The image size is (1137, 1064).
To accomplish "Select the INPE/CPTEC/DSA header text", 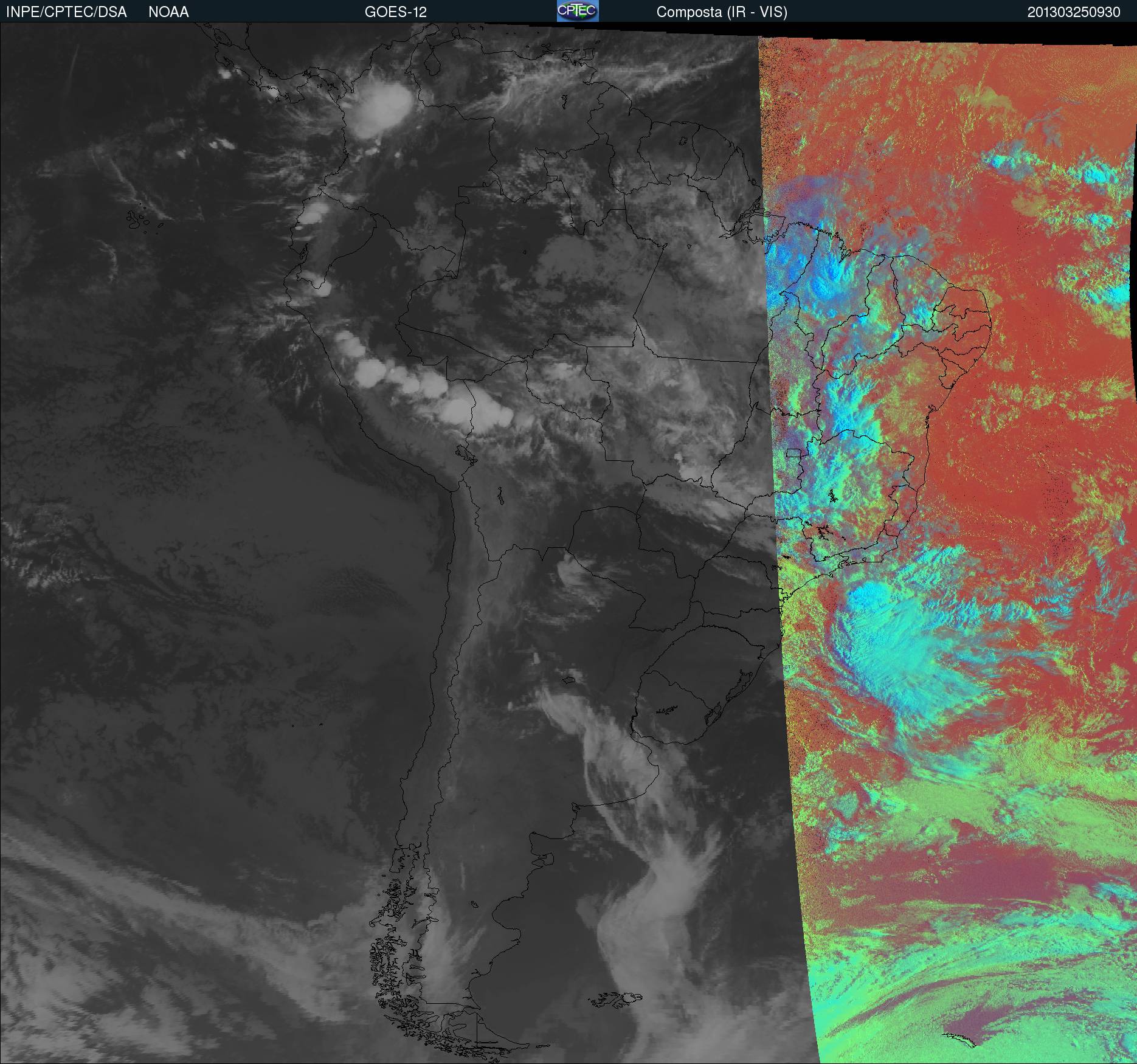I will pos(66,12).
